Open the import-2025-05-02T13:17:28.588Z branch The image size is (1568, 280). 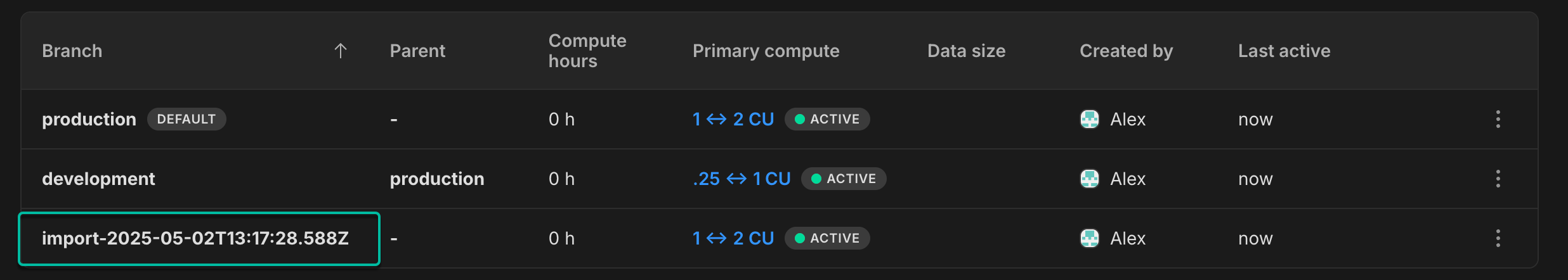tap(195, 238)
